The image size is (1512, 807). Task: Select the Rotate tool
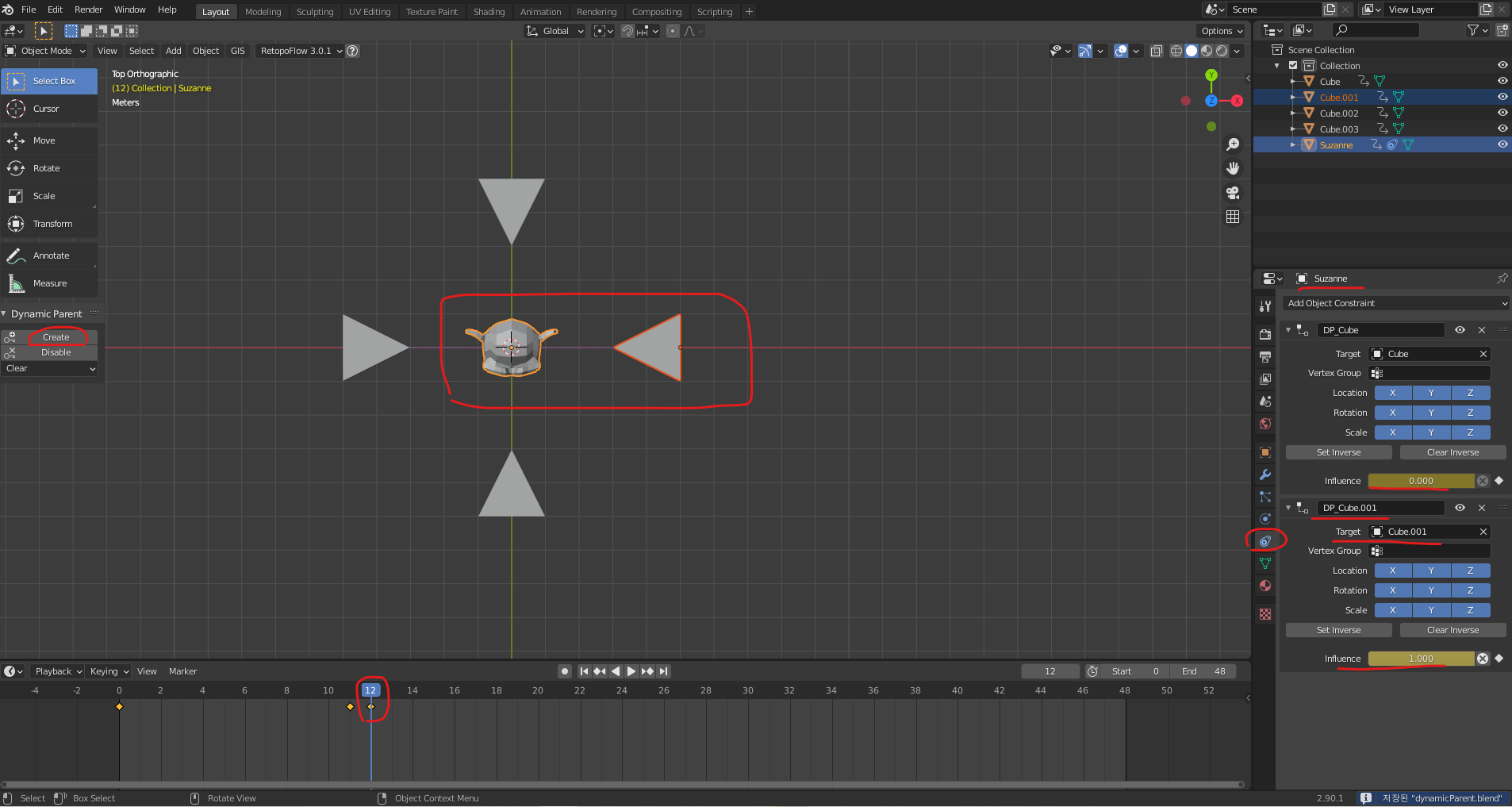[49, 168]
